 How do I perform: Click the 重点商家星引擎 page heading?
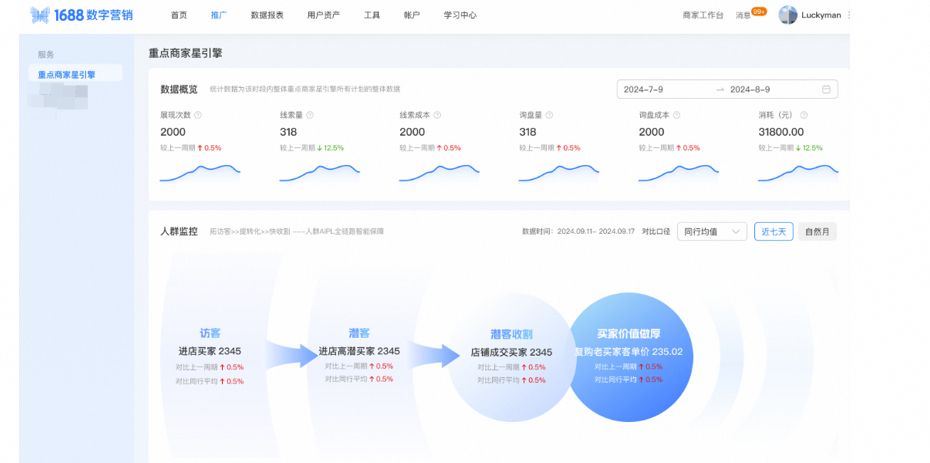pyautogui.click(x=185, y=53)
